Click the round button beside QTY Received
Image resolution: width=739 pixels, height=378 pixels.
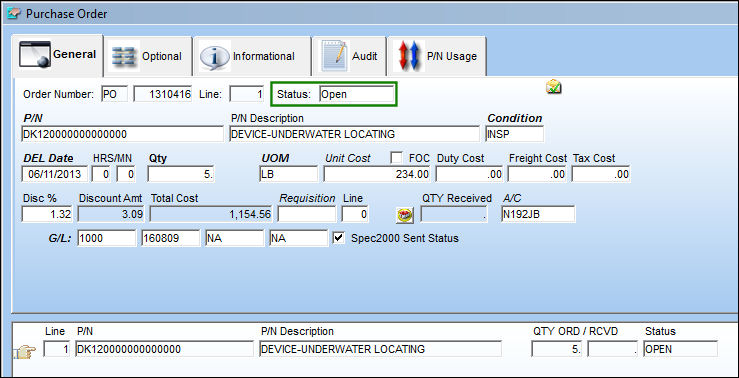[404, 215]
